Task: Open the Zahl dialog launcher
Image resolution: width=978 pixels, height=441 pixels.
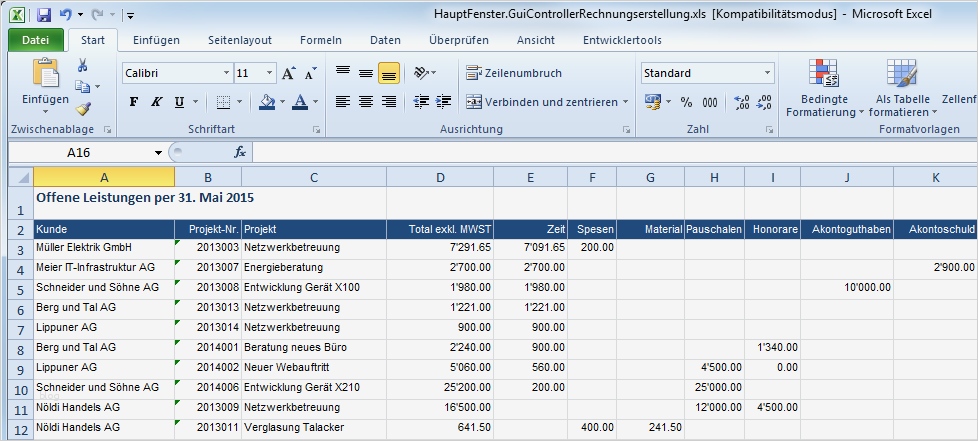Action: click(x=769, y=130)
